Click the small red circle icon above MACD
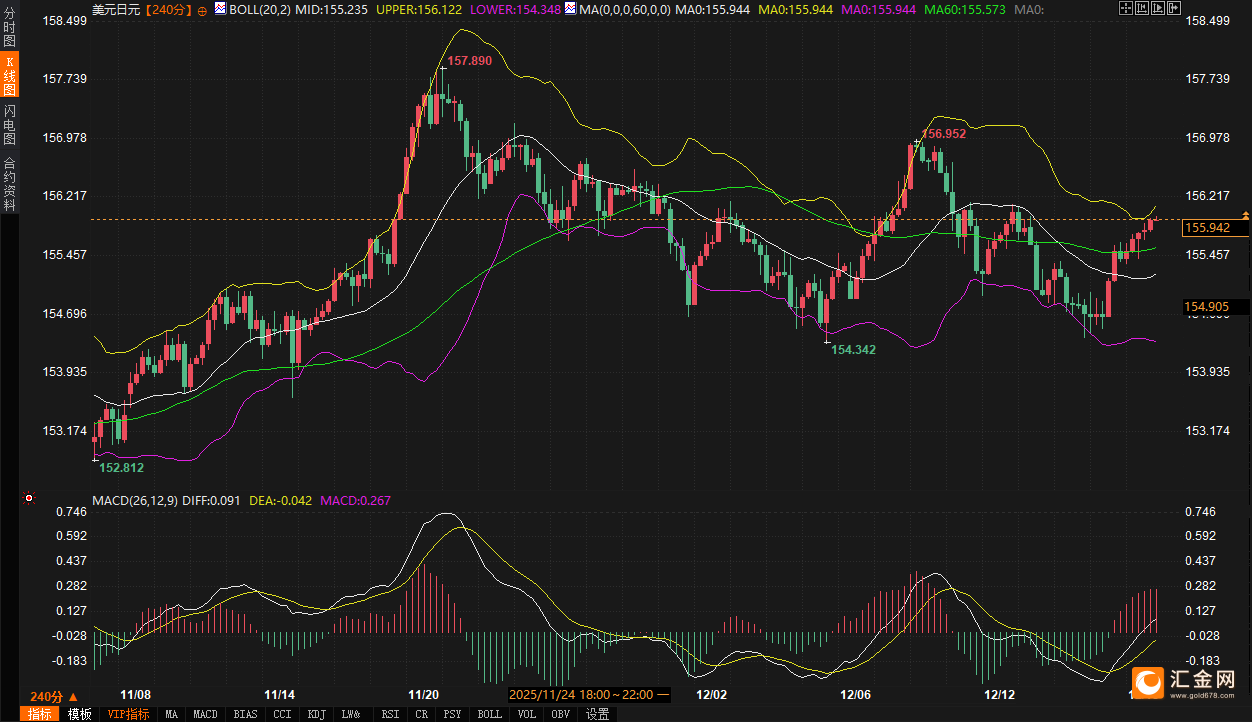The image size is (1252, 722). [x=29, y=497]
